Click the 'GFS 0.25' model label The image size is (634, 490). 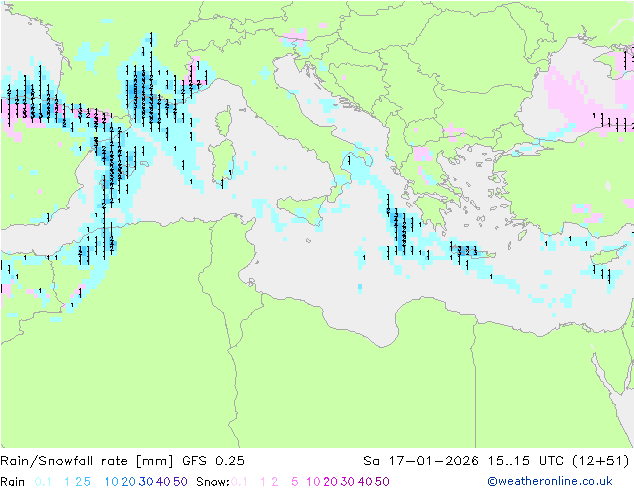213,461
